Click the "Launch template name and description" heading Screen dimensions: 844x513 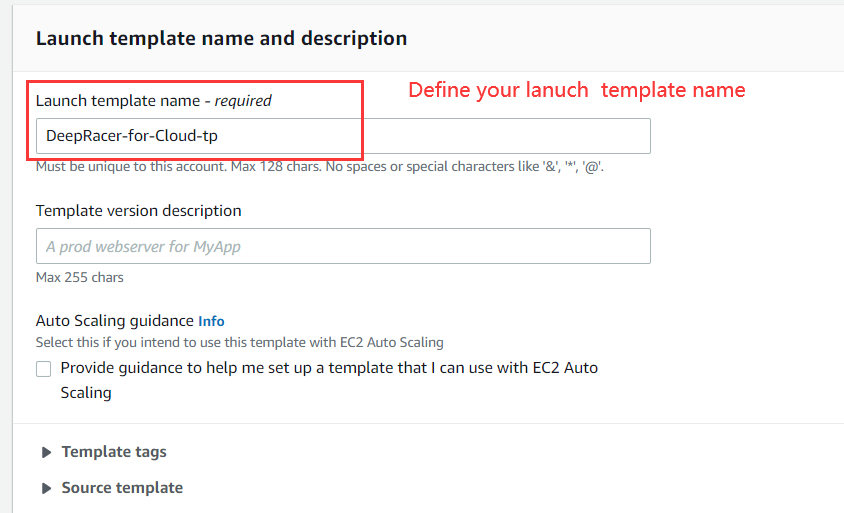[221, 39]
